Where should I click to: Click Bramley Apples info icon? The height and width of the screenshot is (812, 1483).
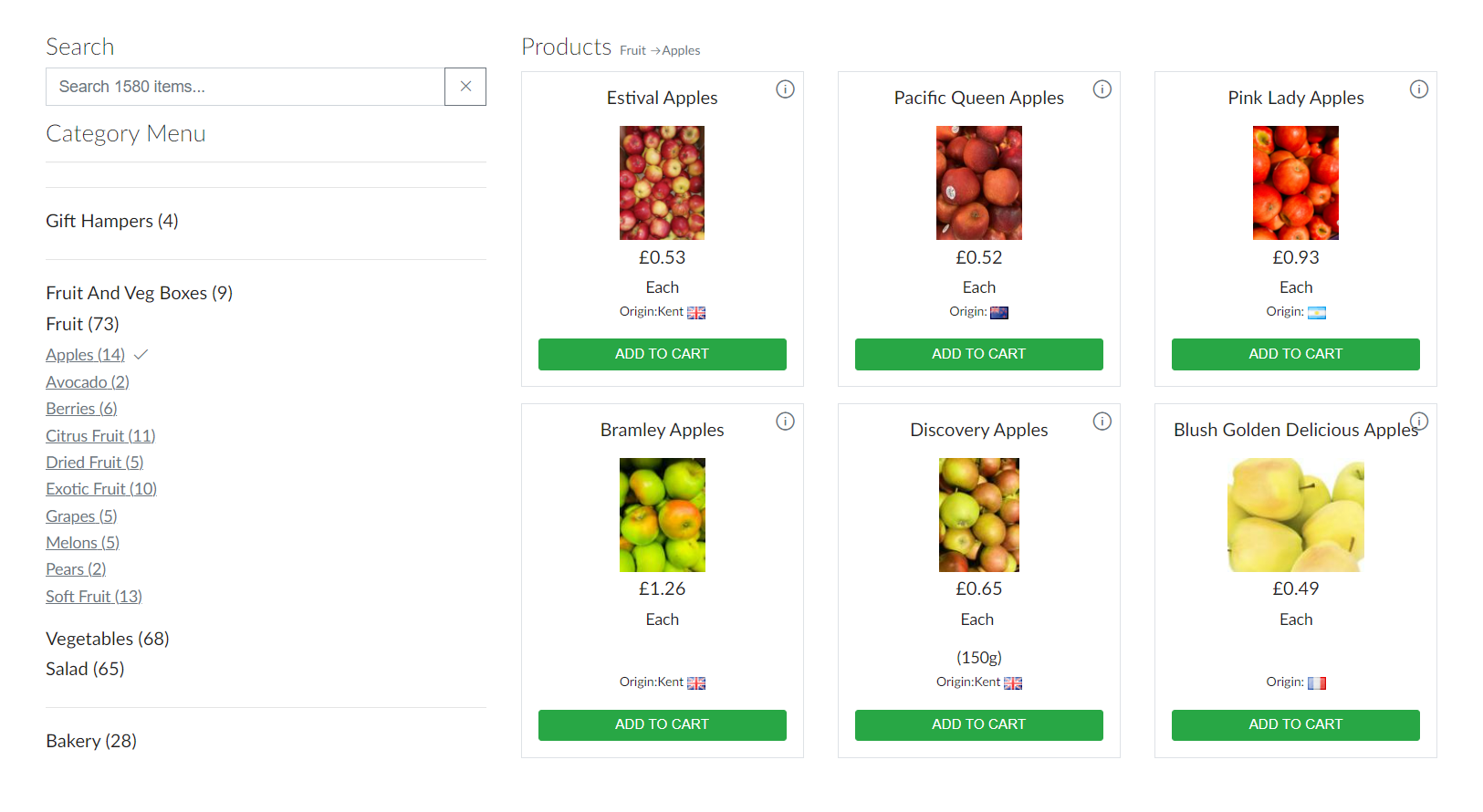pyautogui.click(x=785, y=422)
